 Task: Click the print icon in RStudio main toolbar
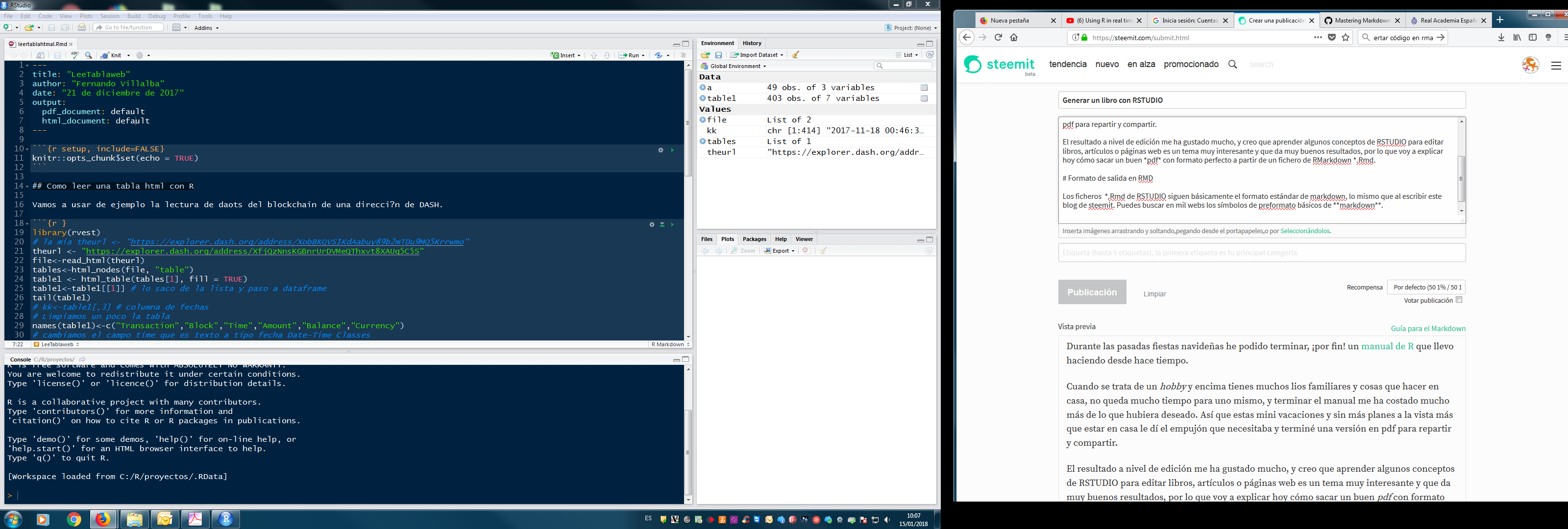pos(81,27)
